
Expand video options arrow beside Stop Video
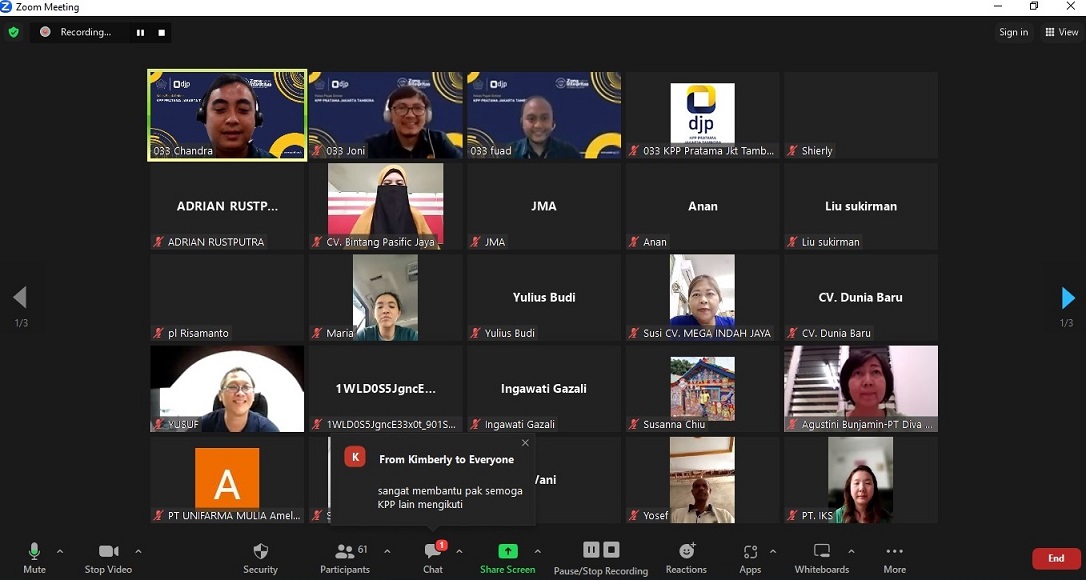coord(138,551)
